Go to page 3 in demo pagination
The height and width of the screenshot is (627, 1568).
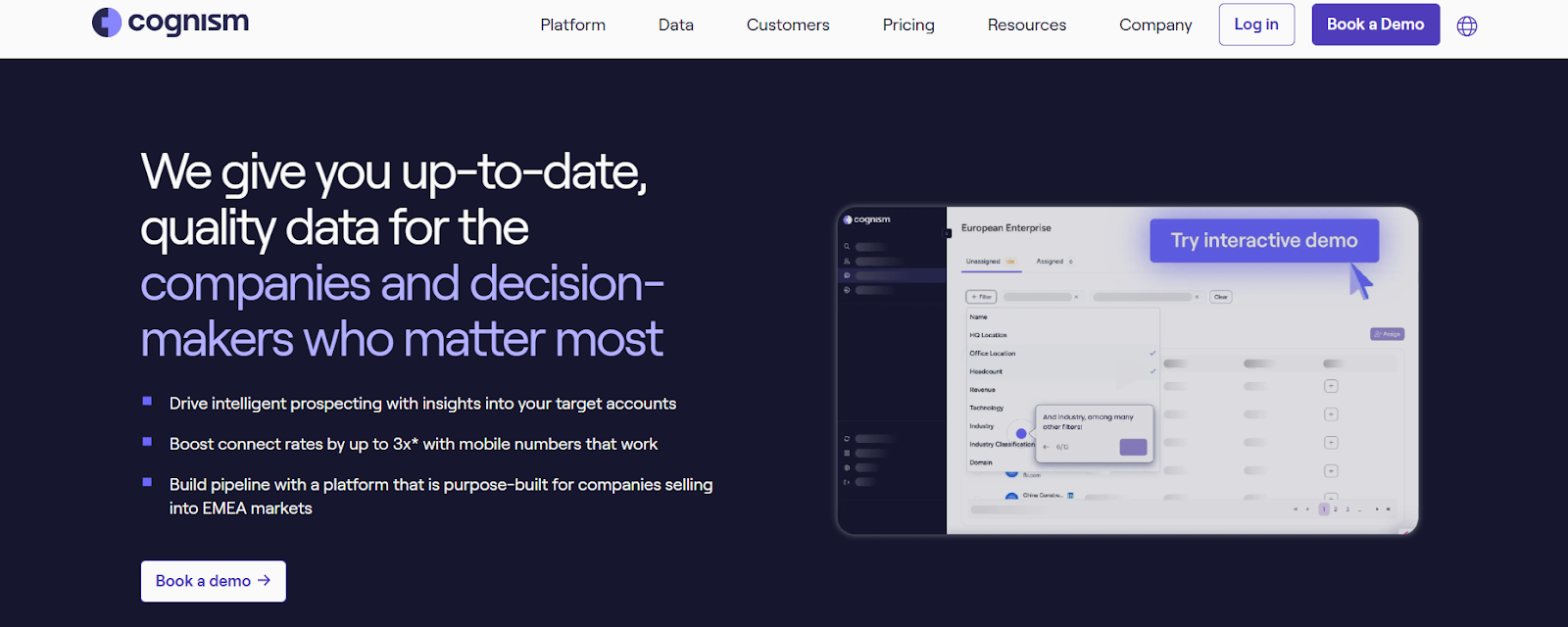1347,509
